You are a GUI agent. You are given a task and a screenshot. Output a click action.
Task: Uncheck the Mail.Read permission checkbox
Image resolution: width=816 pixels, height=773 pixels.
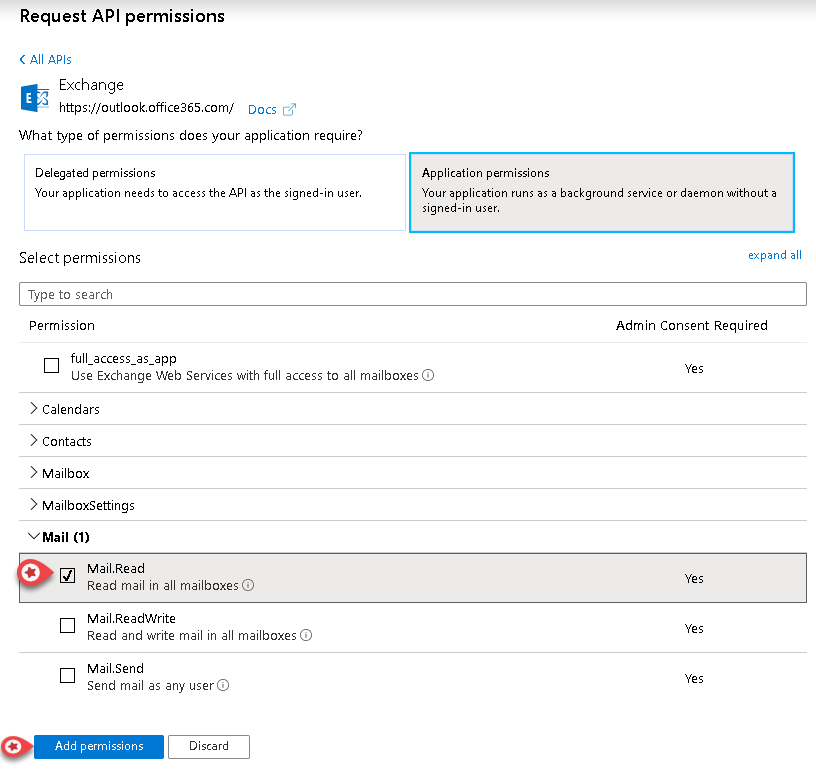(68, 576)
